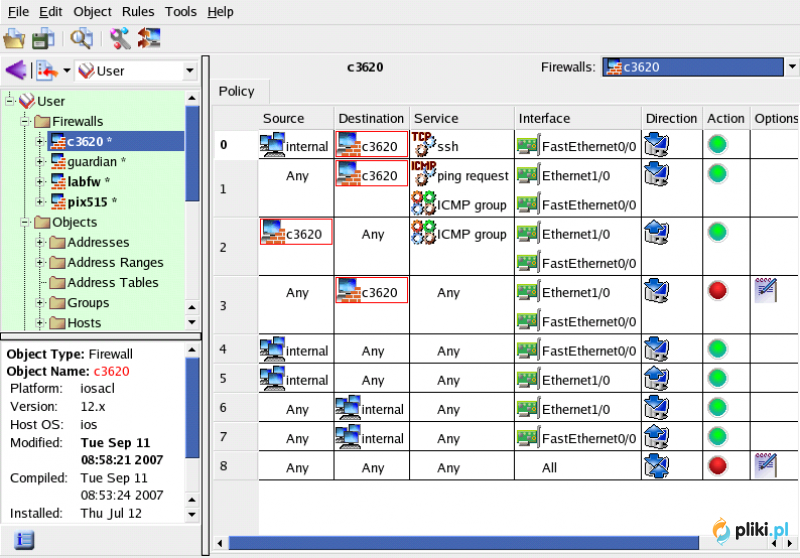Expand the labfw firewall node

(x=40, y=182)
